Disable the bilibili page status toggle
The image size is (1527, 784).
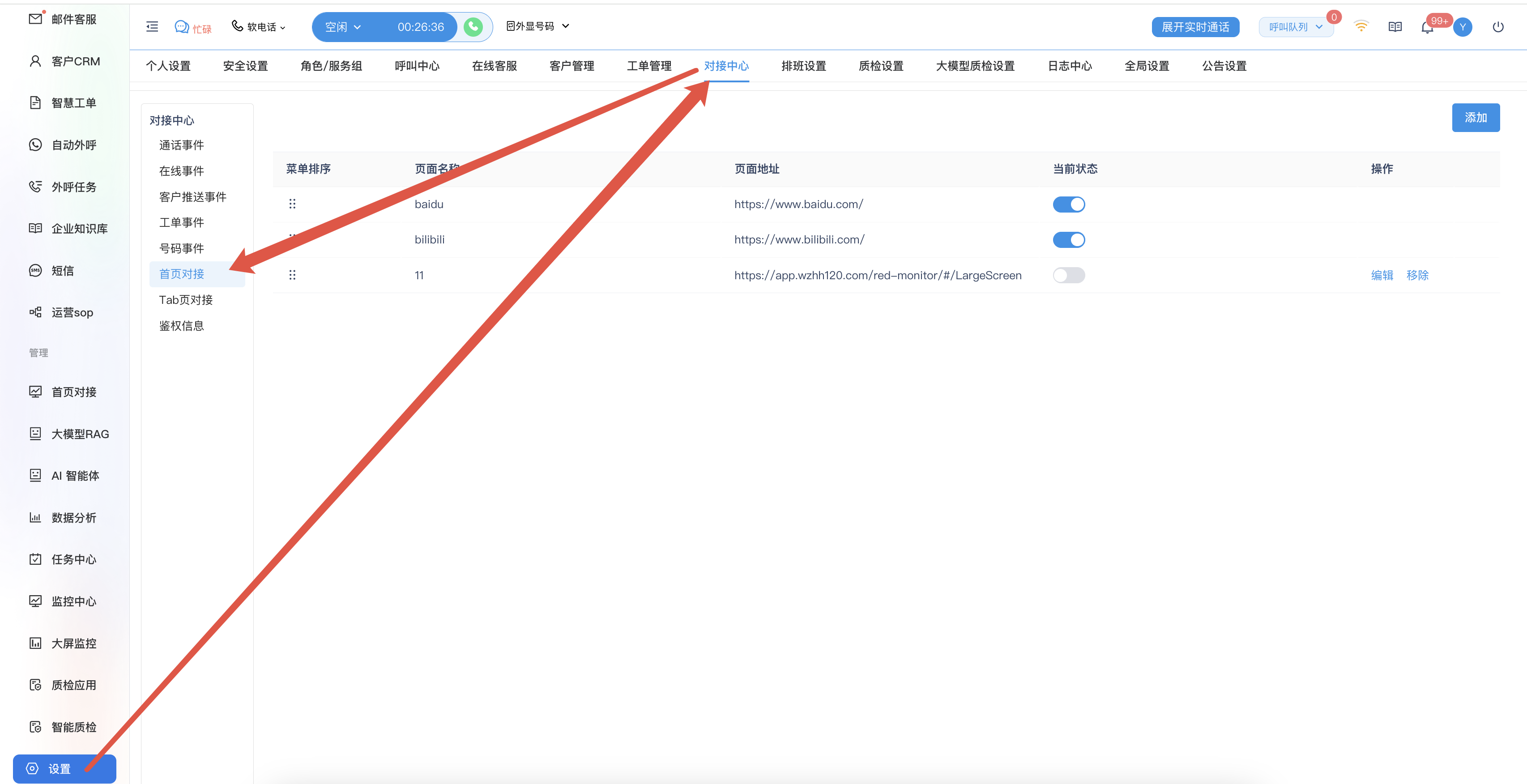(1069, 240)
